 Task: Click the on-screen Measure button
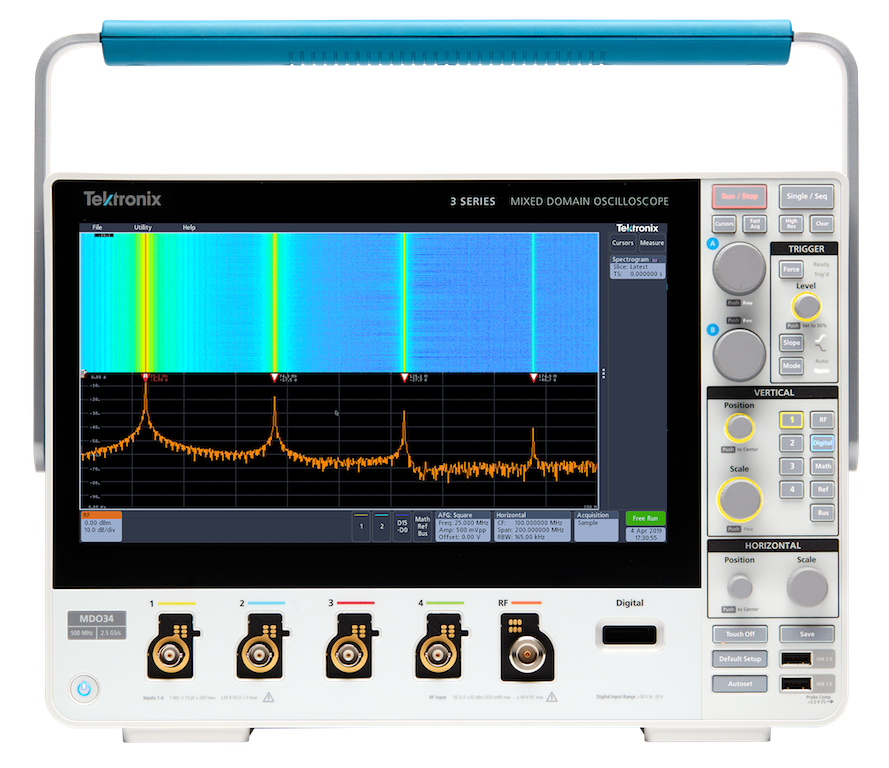point(652,243)
